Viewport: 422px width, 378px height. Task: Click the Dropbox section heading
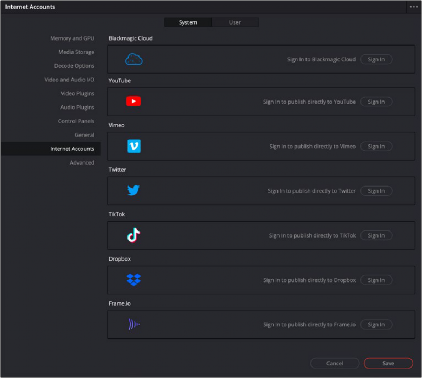pos(120,259)
